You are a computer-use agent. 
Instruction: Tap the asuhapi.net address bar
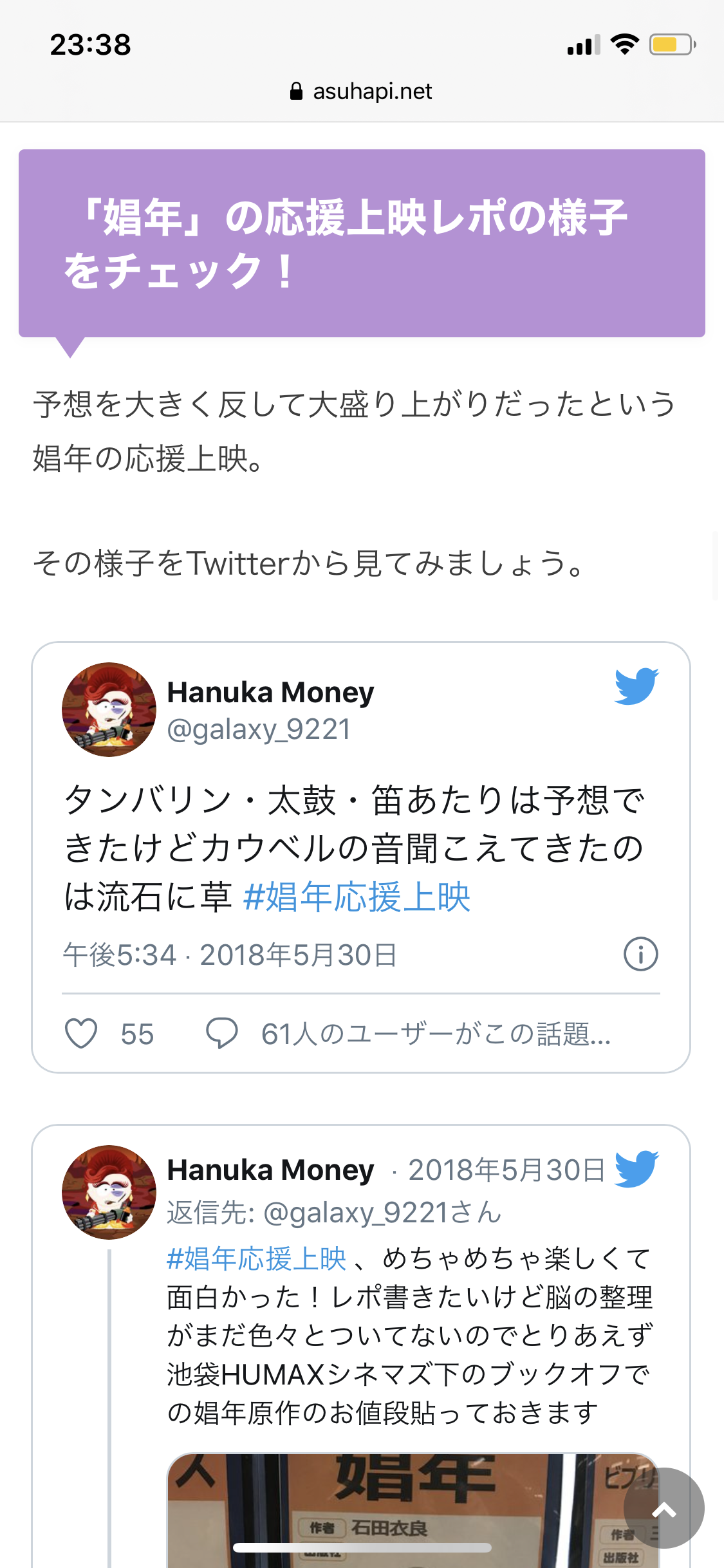click(x=362, y=91)
